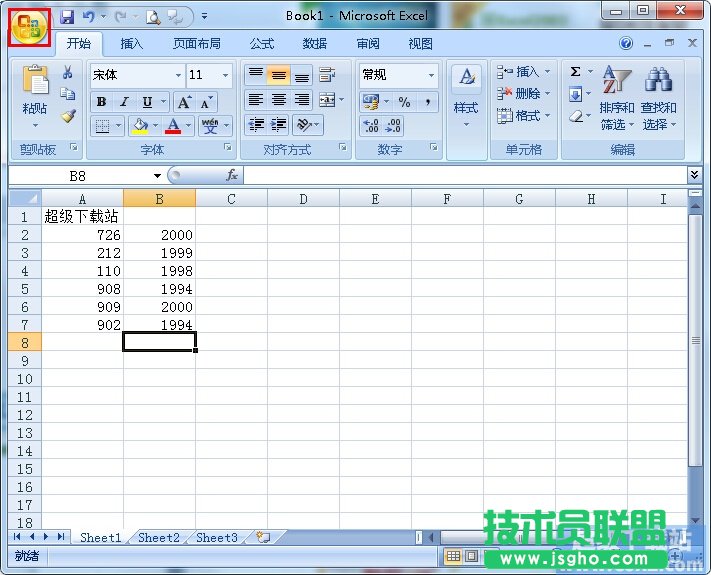The height and width of the screenshot is (575, 711).
Task: Click the percent style icon
Action: pos(404,102)
